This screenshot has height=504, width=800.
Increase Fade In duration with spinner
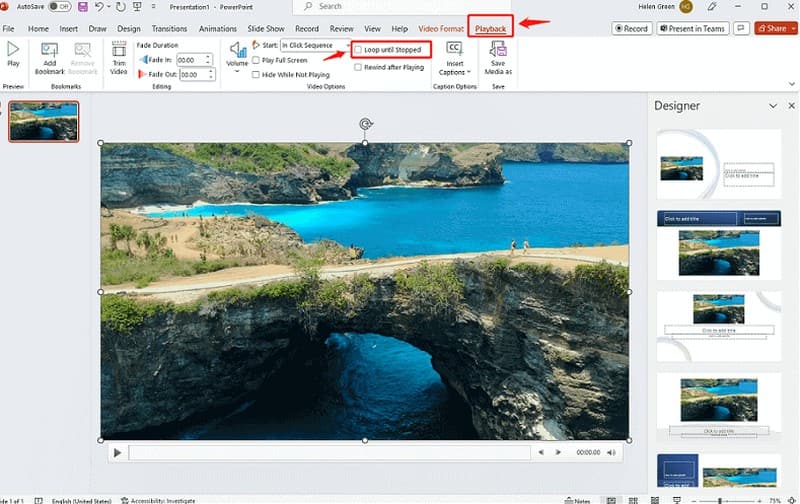click(x=208, y=57)
